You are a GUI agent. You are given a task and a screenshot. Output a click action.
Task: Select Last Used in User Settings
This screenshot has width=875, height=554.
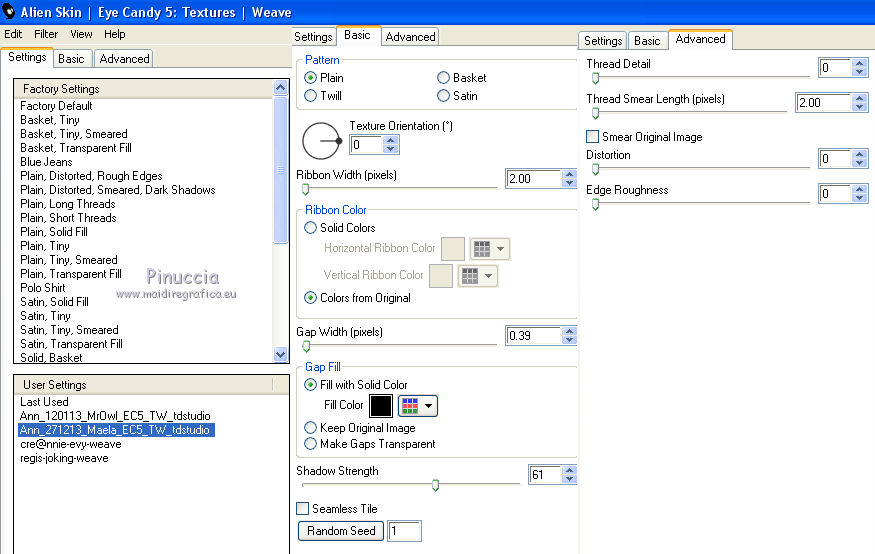(44, 402)
